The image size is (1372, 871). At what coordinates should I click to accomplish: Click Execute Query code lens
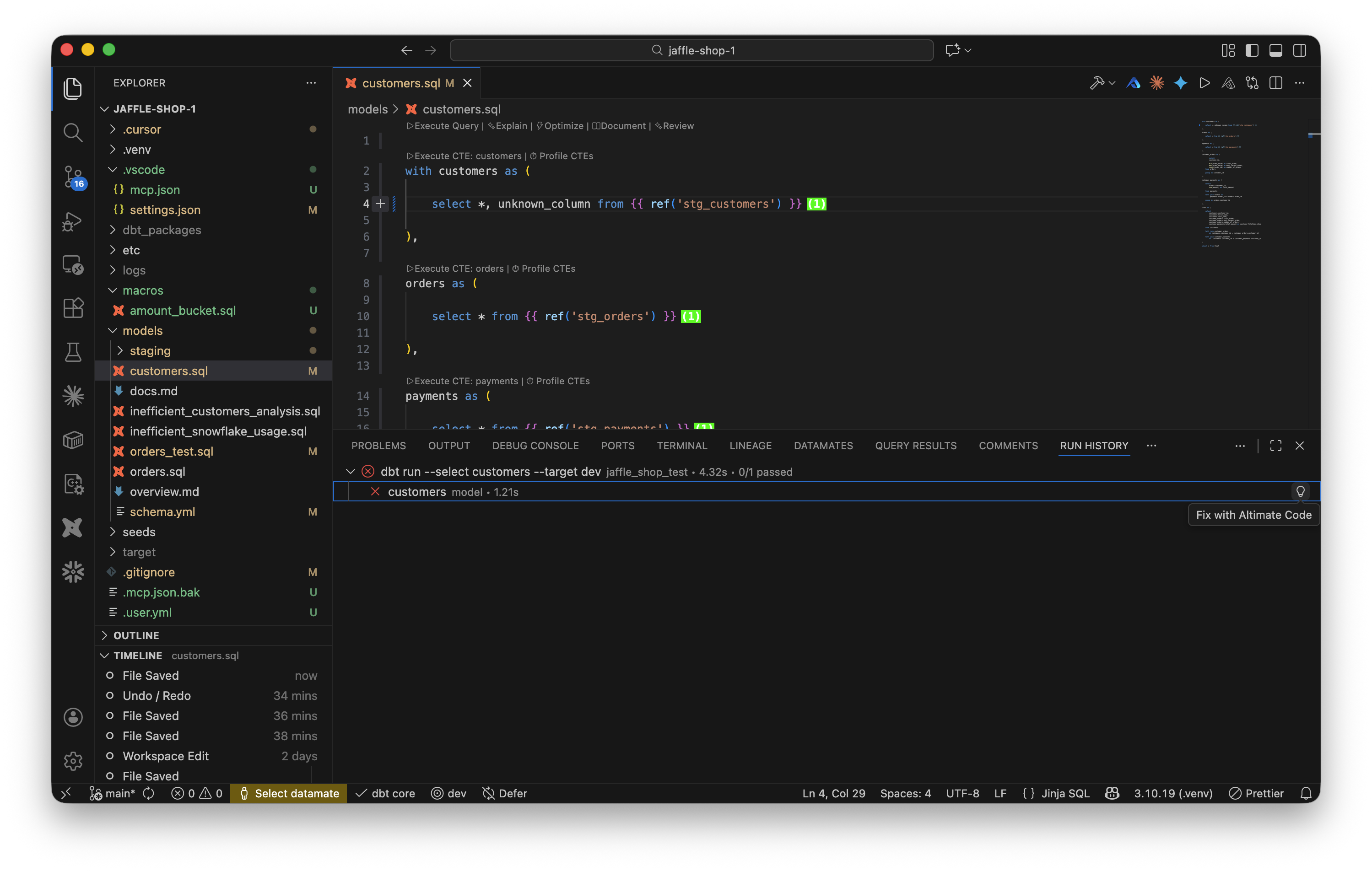point(443,126)
